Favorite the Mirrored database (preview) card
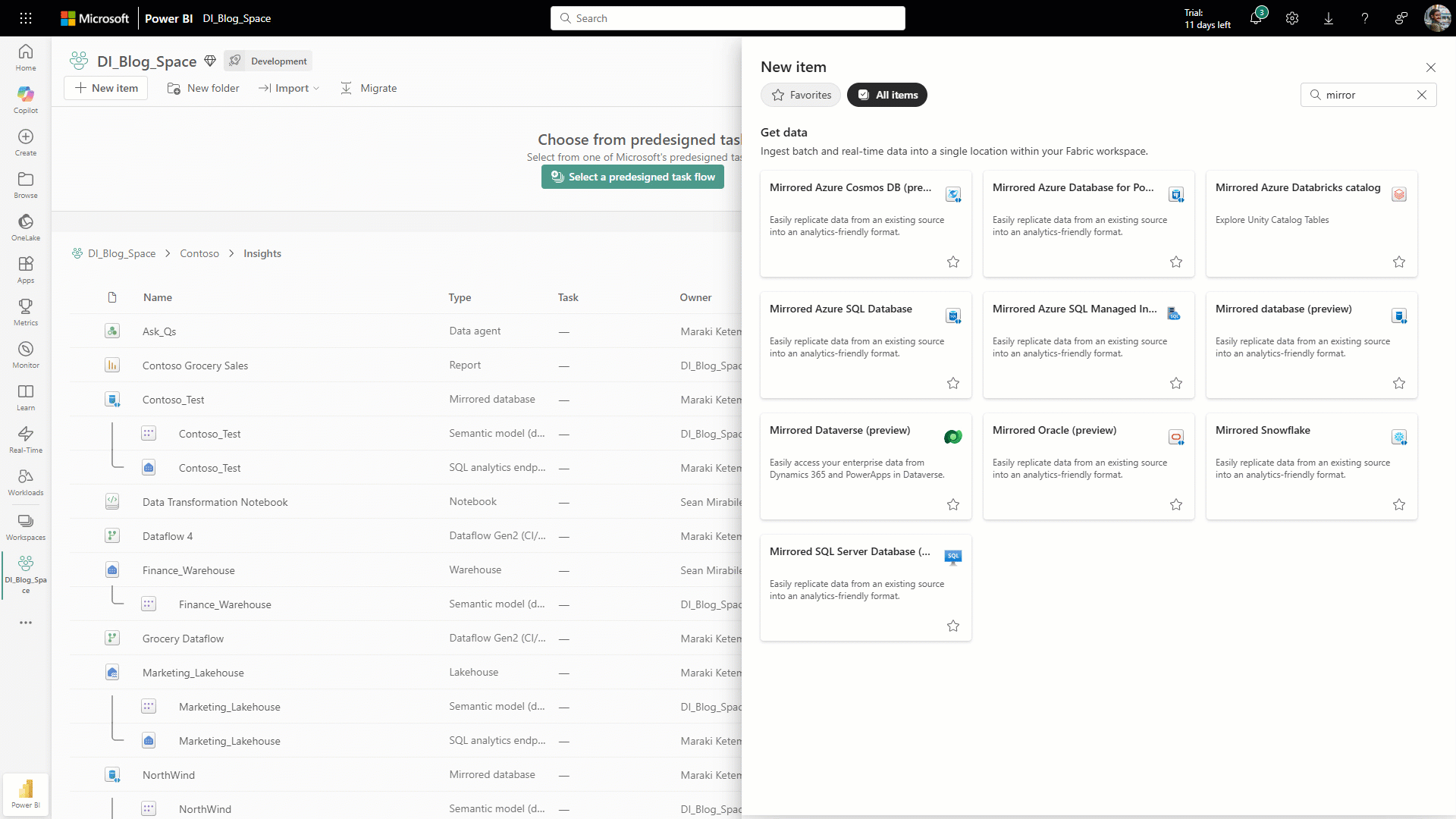 click(x=1399, y=383)
